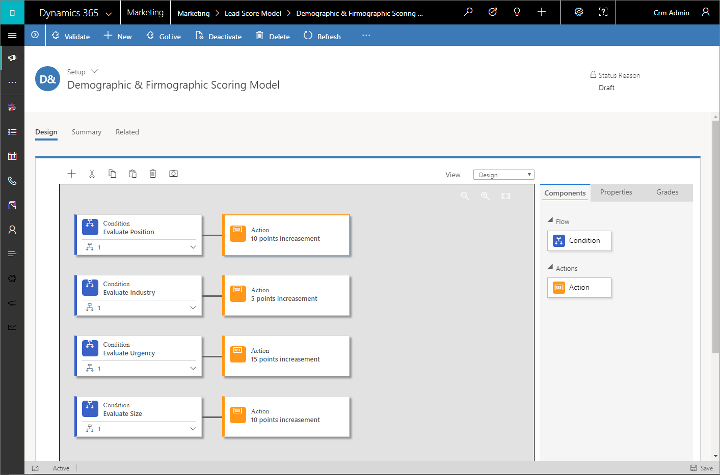720x475 pixels.
Task: Click the fit-to-screen canvas icon
Action: (x=505, y=196)
